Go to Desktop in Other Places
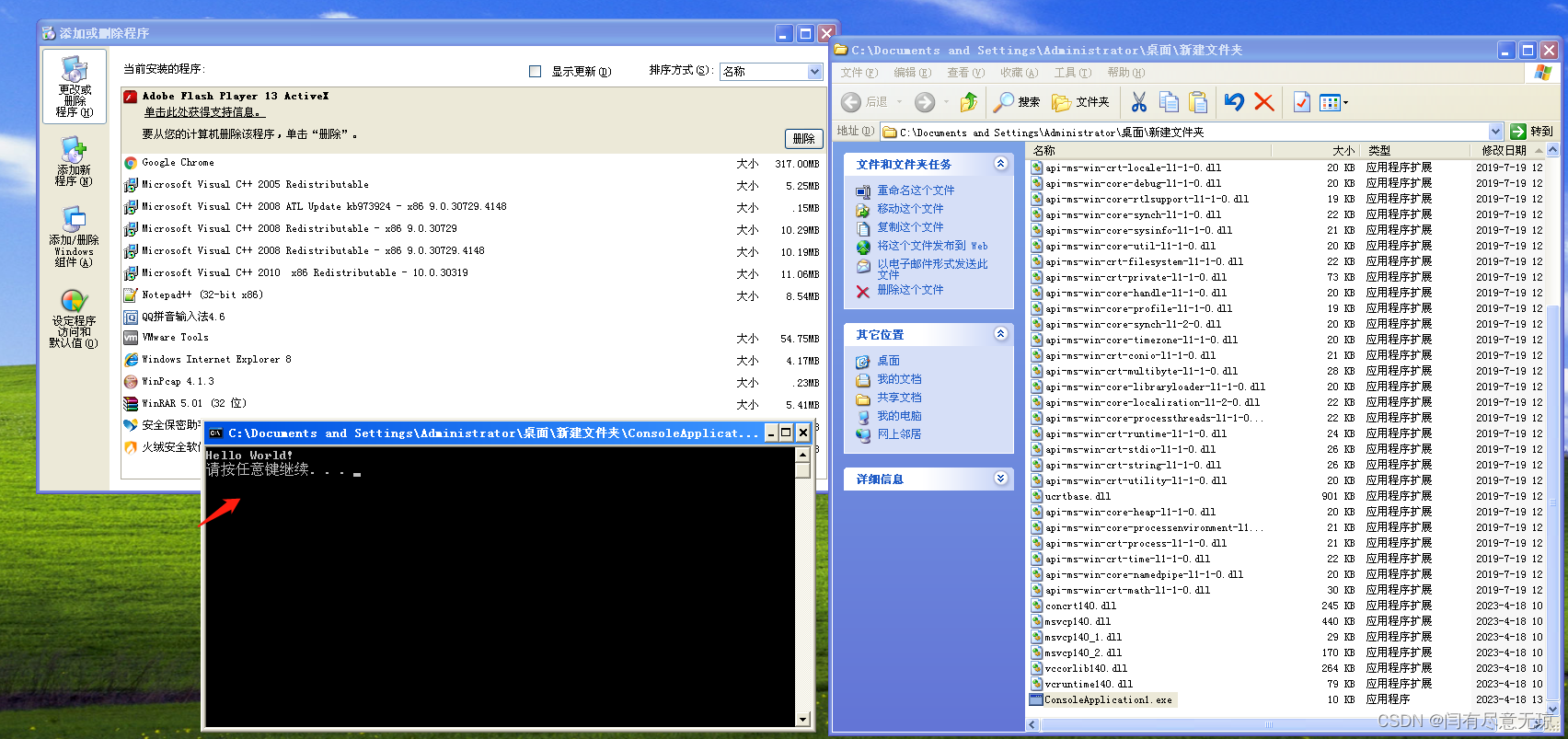The height and width of the screenshot is (739, 1568). pos(888,361)
